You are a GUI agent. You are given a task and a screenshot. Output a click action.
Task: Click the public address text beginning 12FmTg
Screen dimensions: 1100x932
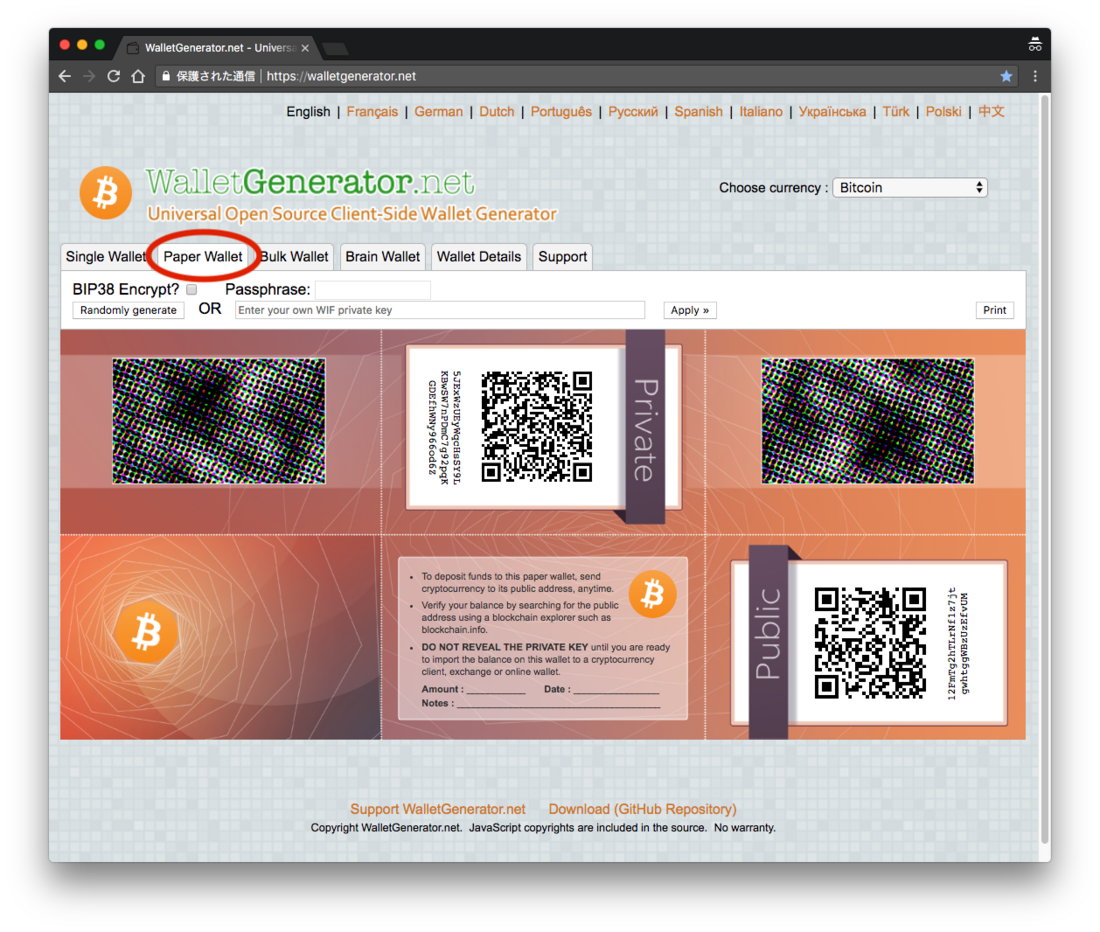point(957,643)
